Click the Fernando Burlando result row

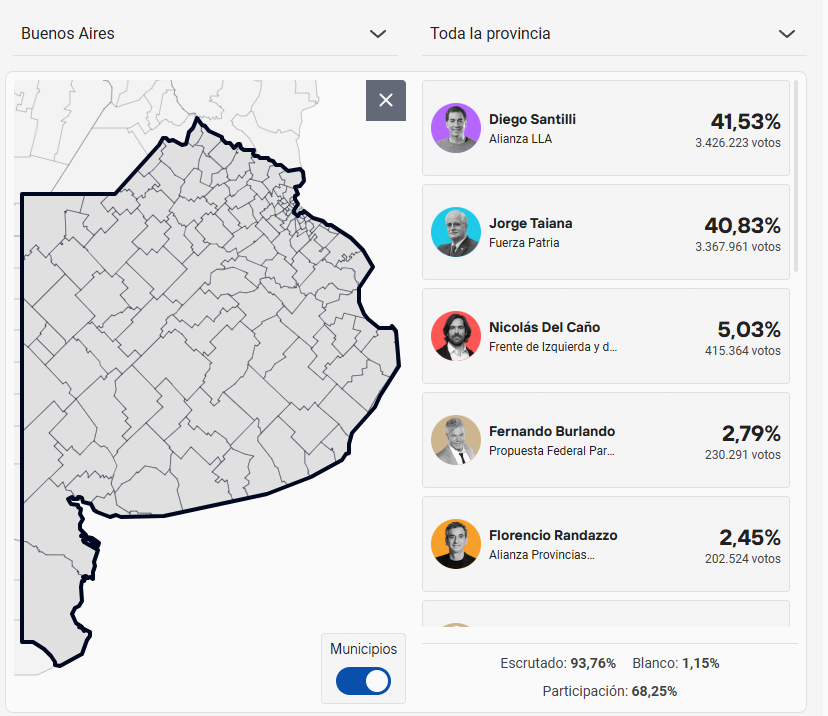coord(605,440)
